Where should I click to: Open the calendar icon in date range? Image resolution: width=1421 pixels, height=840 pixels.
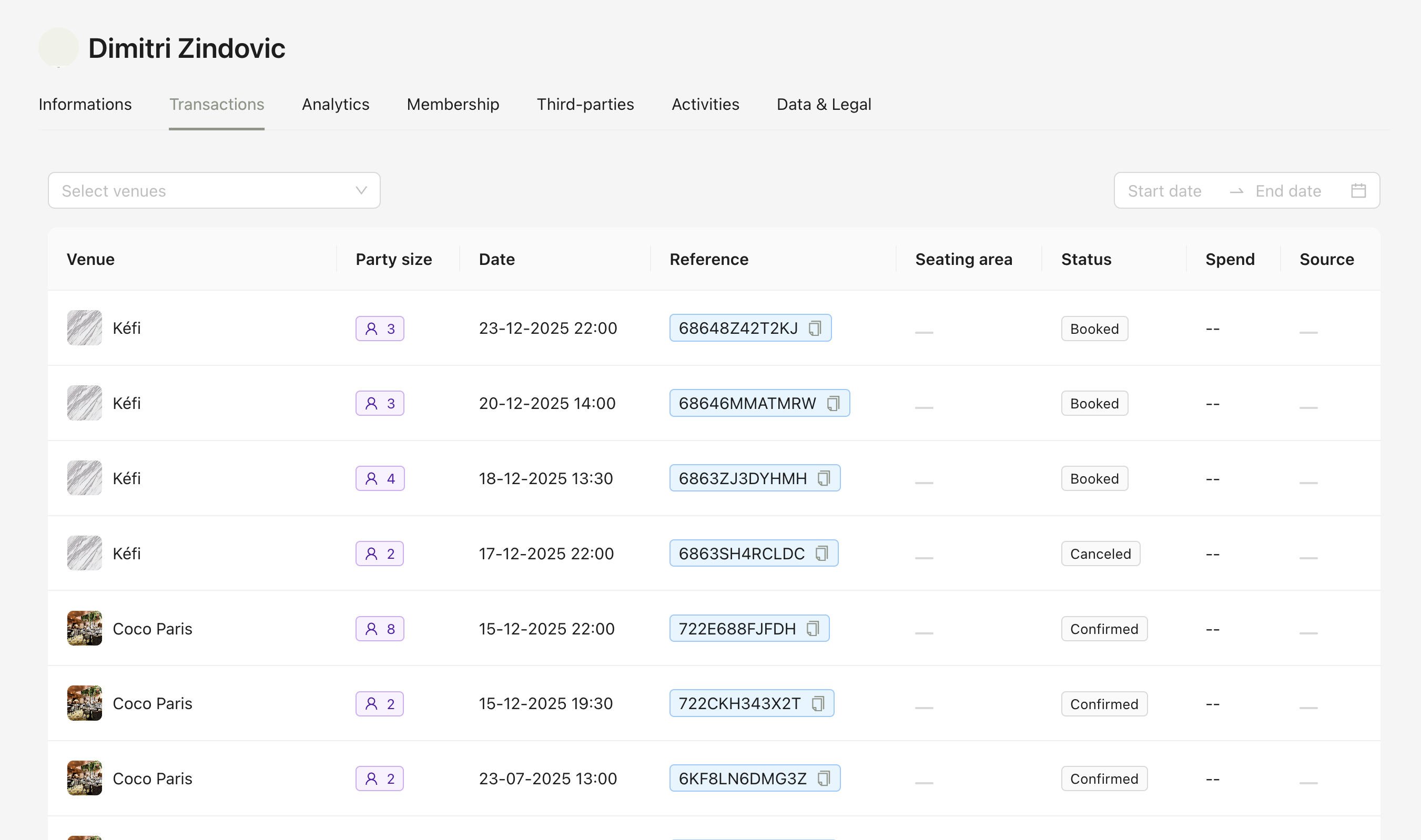(x=1358, y=191)
